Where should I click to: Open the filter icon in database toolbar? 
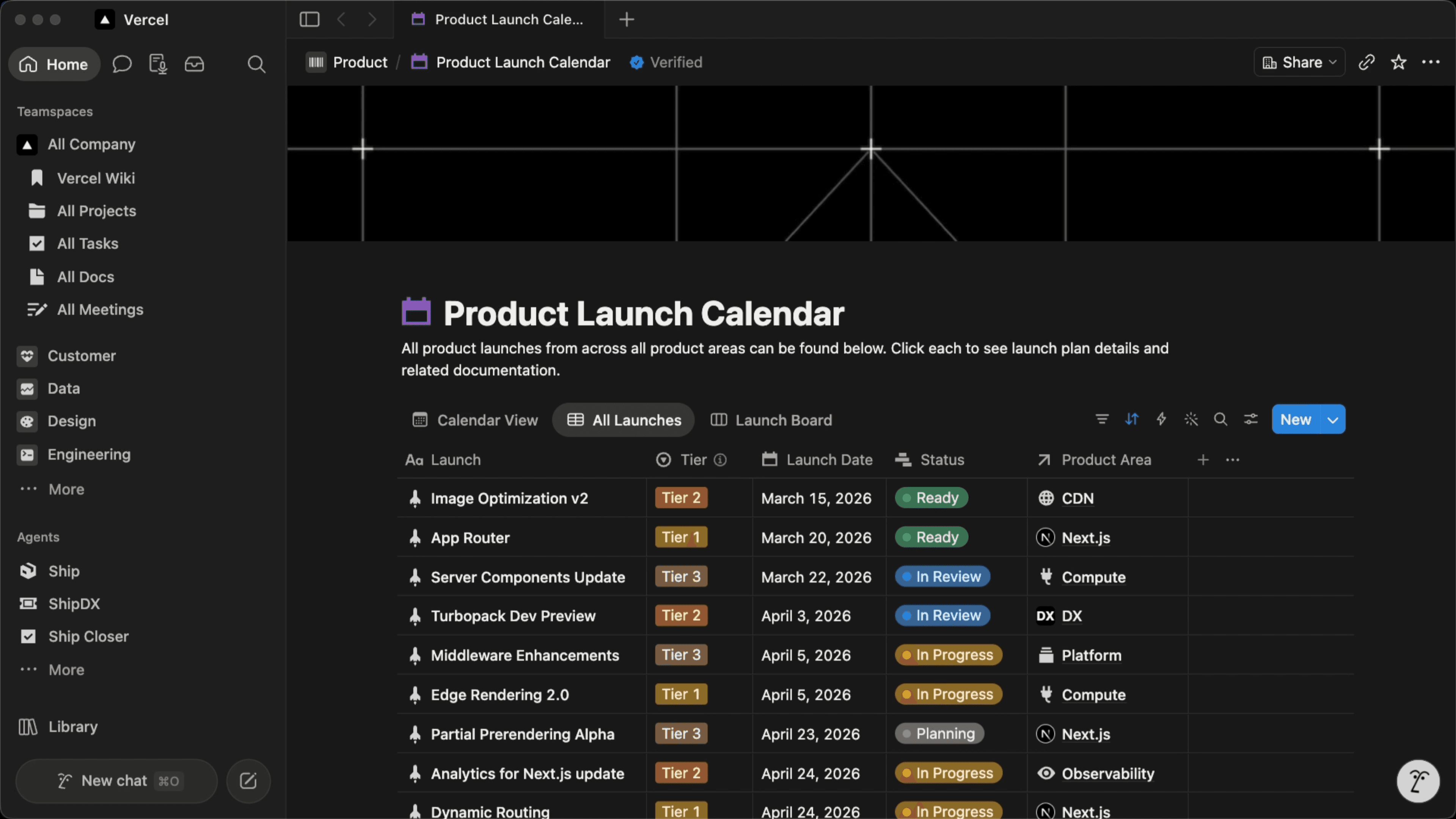point(1102,419)
